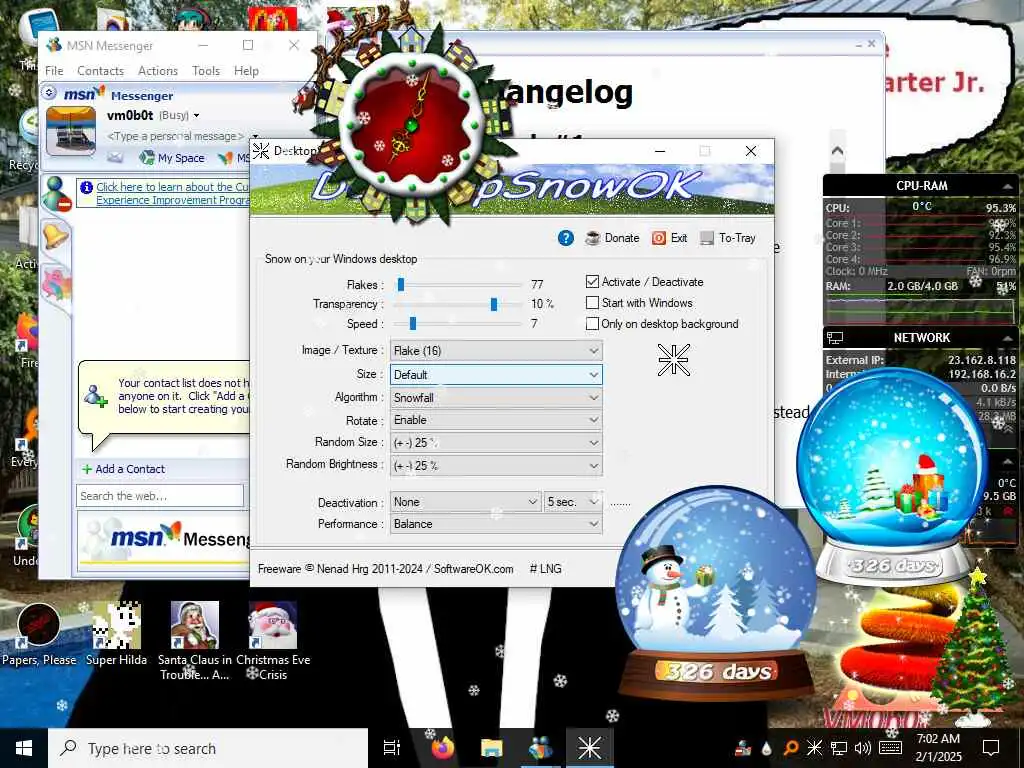The width and height of the screenshot is (1024, 768).
Task: Click the taskbar clock showing 7:02 AM
Action: pos(938,748)
